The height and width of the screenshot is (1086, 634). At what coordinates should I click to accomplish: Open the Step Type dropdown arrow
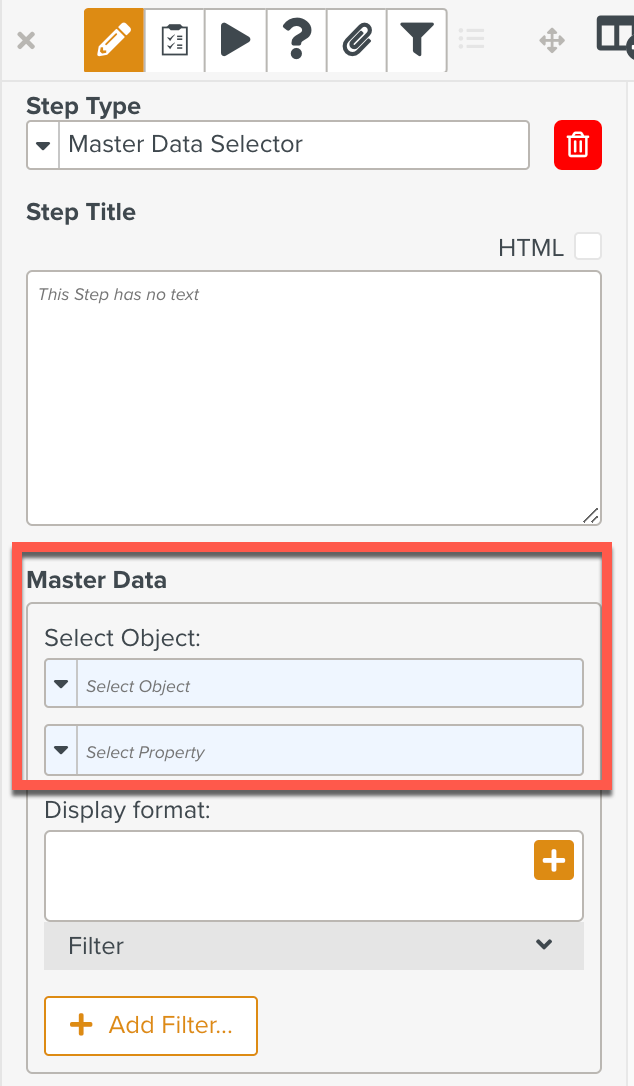(43, 145)
